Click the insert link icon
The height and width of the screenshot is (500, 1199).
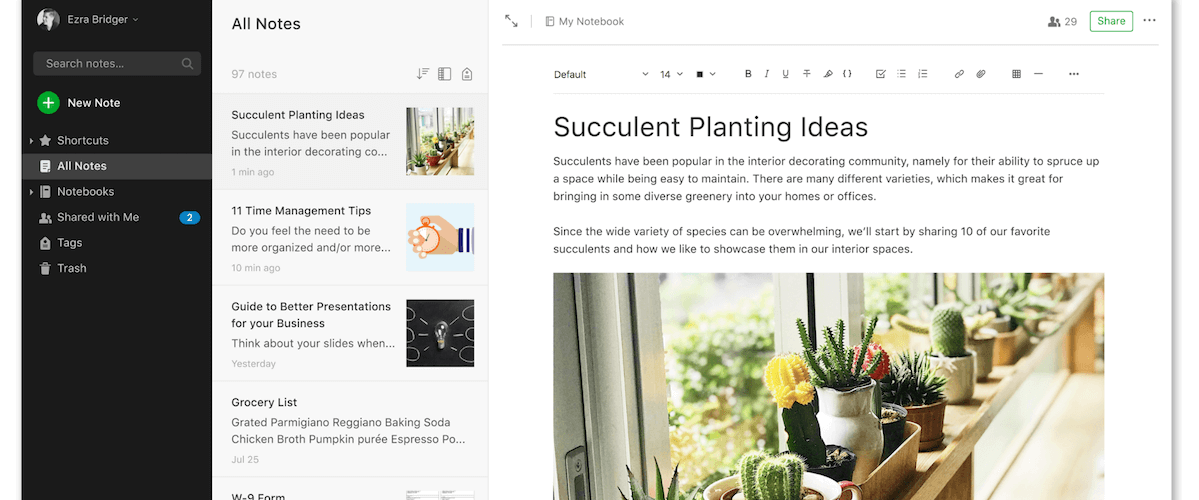click(959, 74)
